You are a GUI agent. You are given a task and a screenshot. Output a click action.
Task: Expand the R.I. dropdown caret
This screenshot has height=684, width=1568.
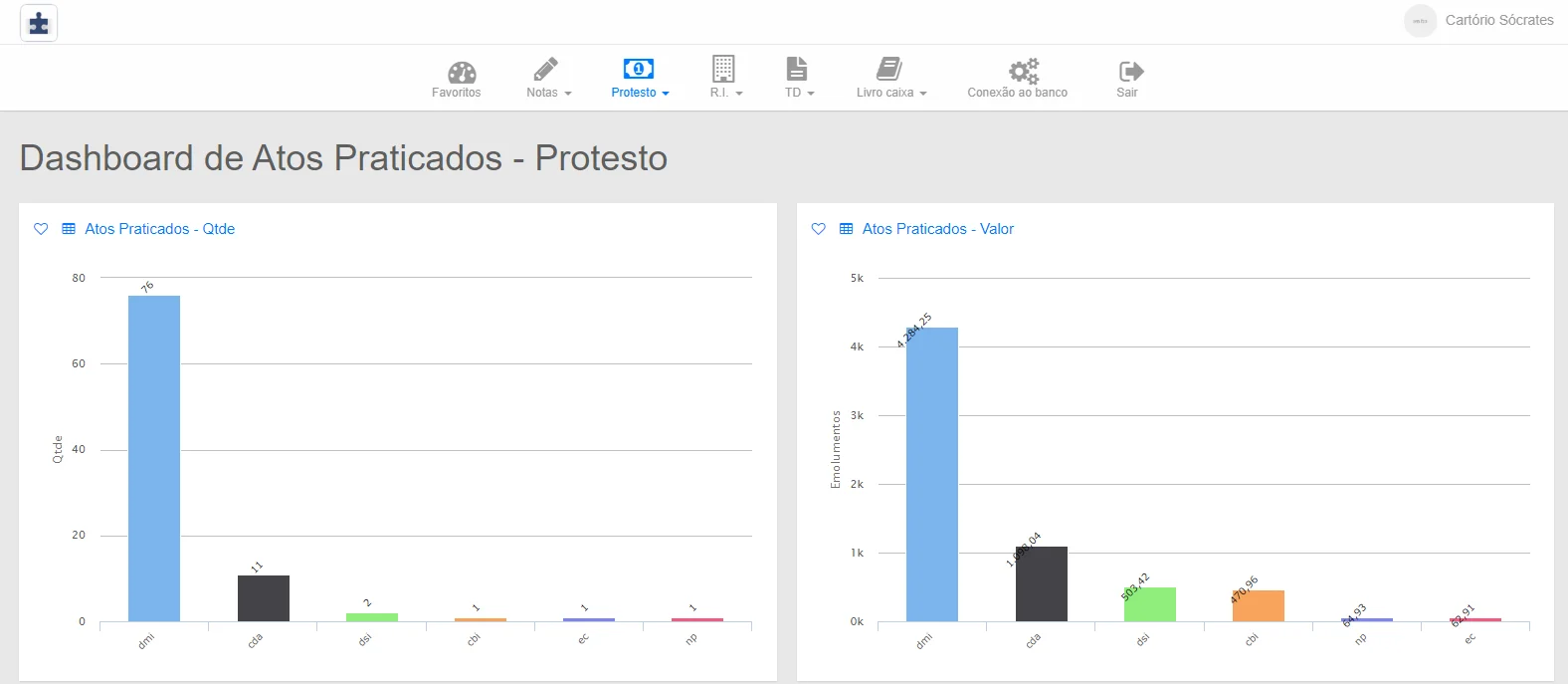(739, 94)
